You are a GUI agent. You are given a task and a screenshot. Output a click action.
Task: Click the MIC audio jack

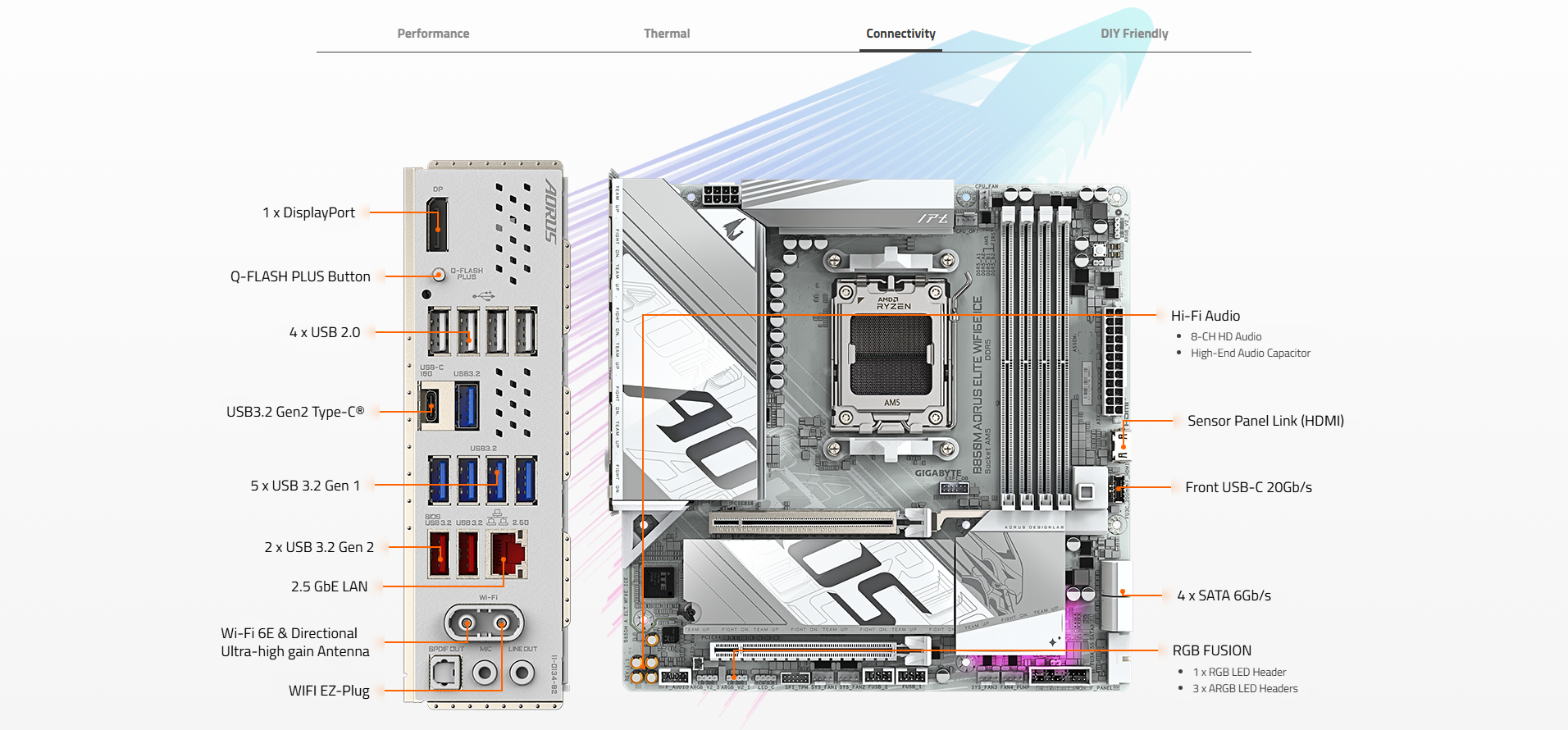pos(485,673)
